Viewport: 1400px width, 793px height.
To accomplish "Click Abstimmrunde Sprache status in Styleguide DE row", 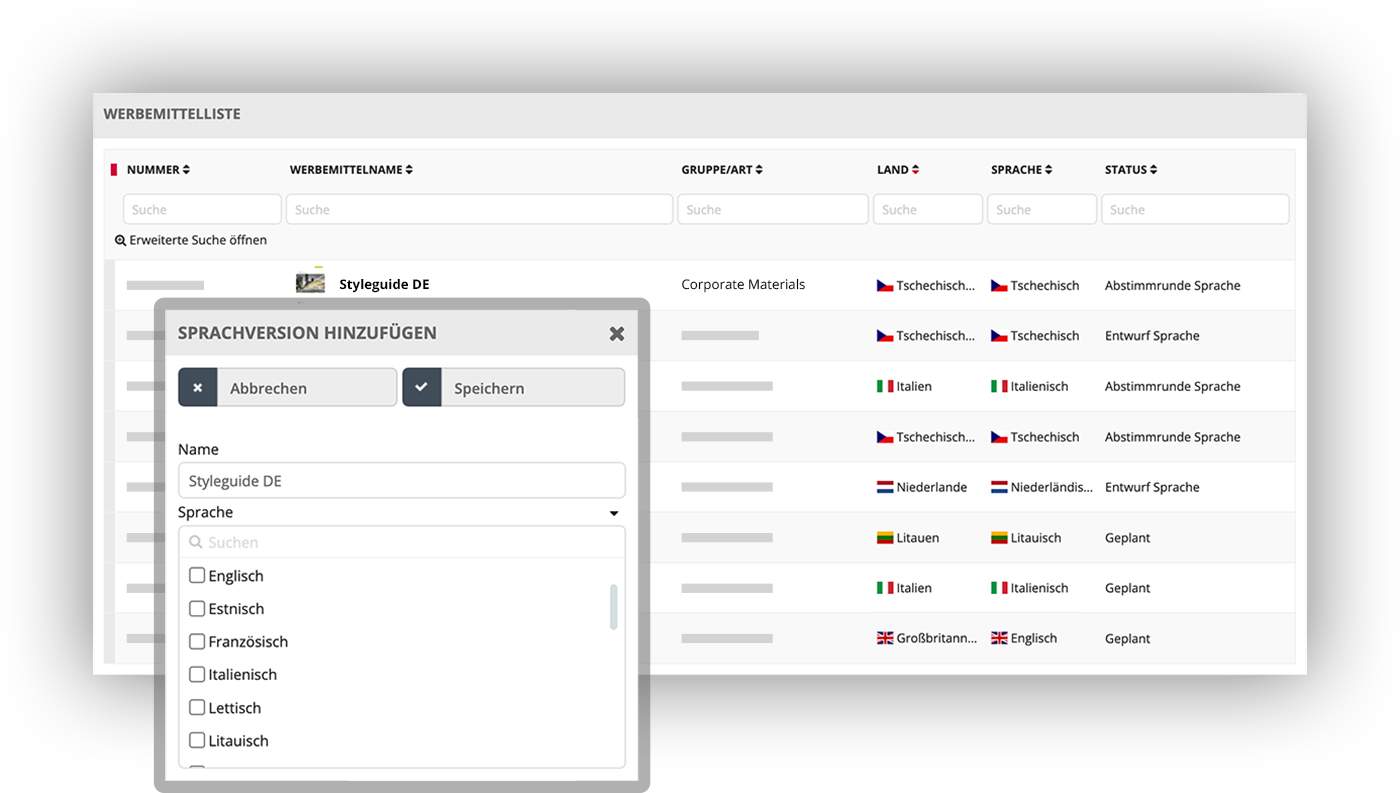I will (x=1172, y=285).
